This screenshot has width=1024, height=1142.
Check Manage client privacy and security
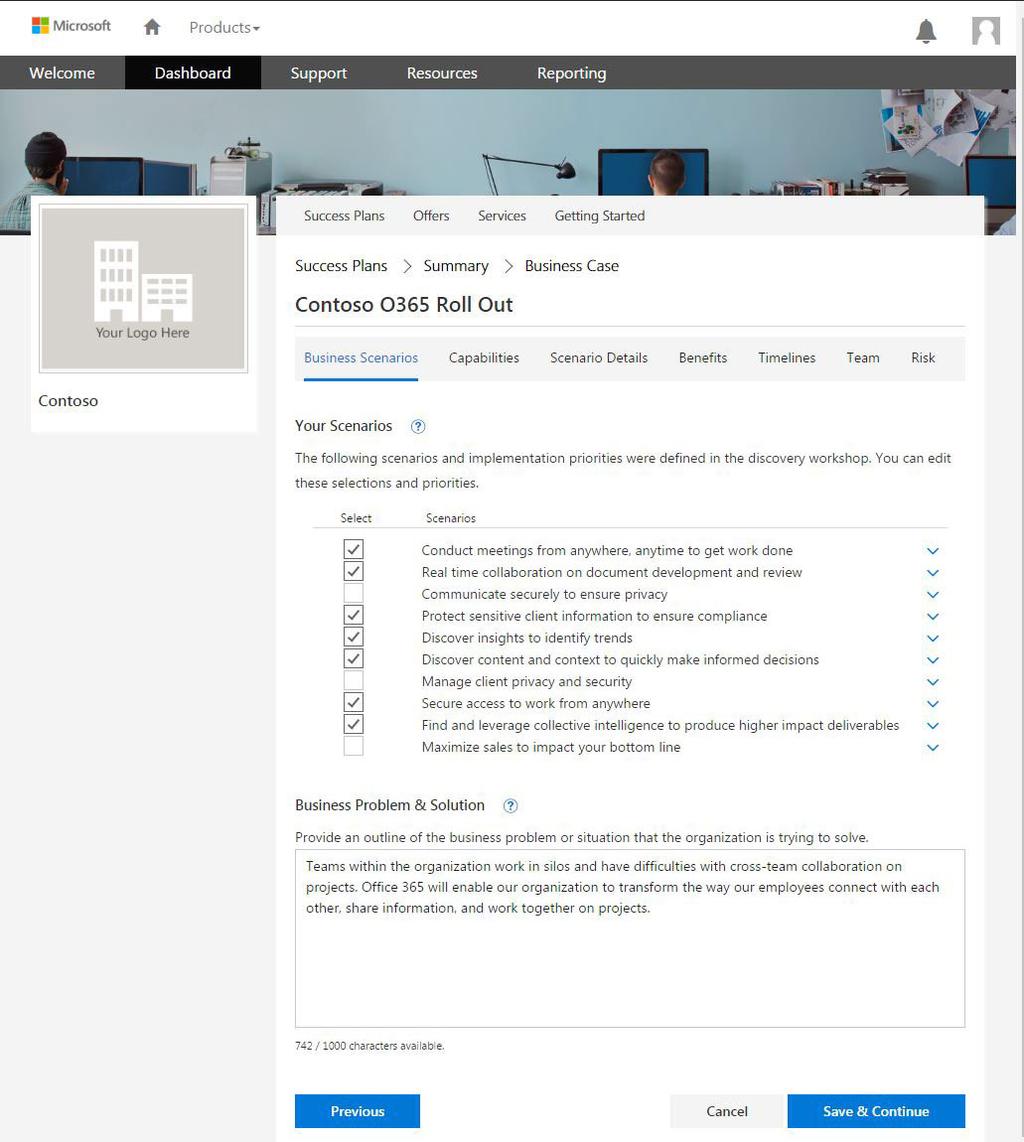353,680
